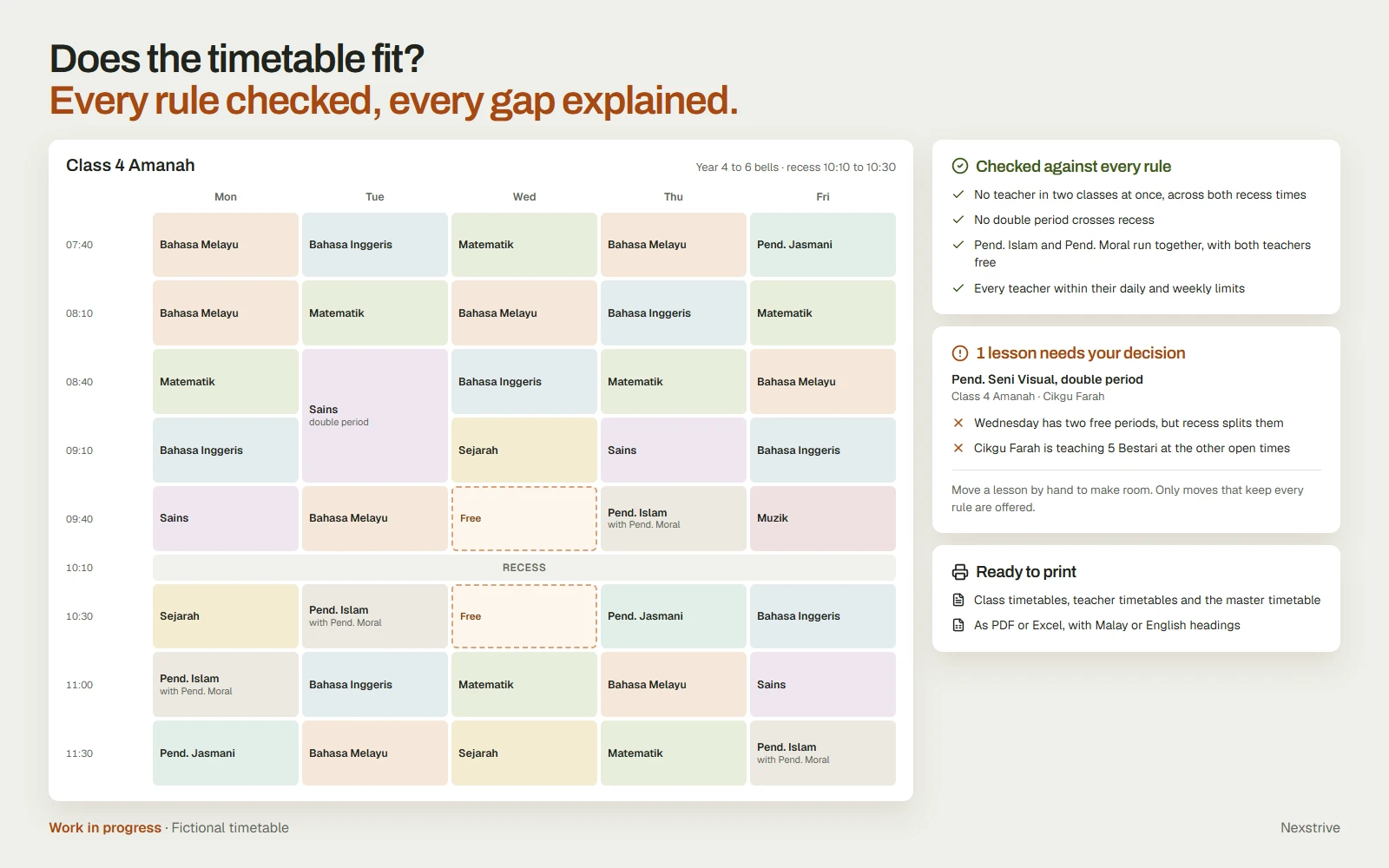1389x868 pixels.
Task: Click checkmark beside No teacher in two classes
Action: pyautogui.click(x=958, y=194)
